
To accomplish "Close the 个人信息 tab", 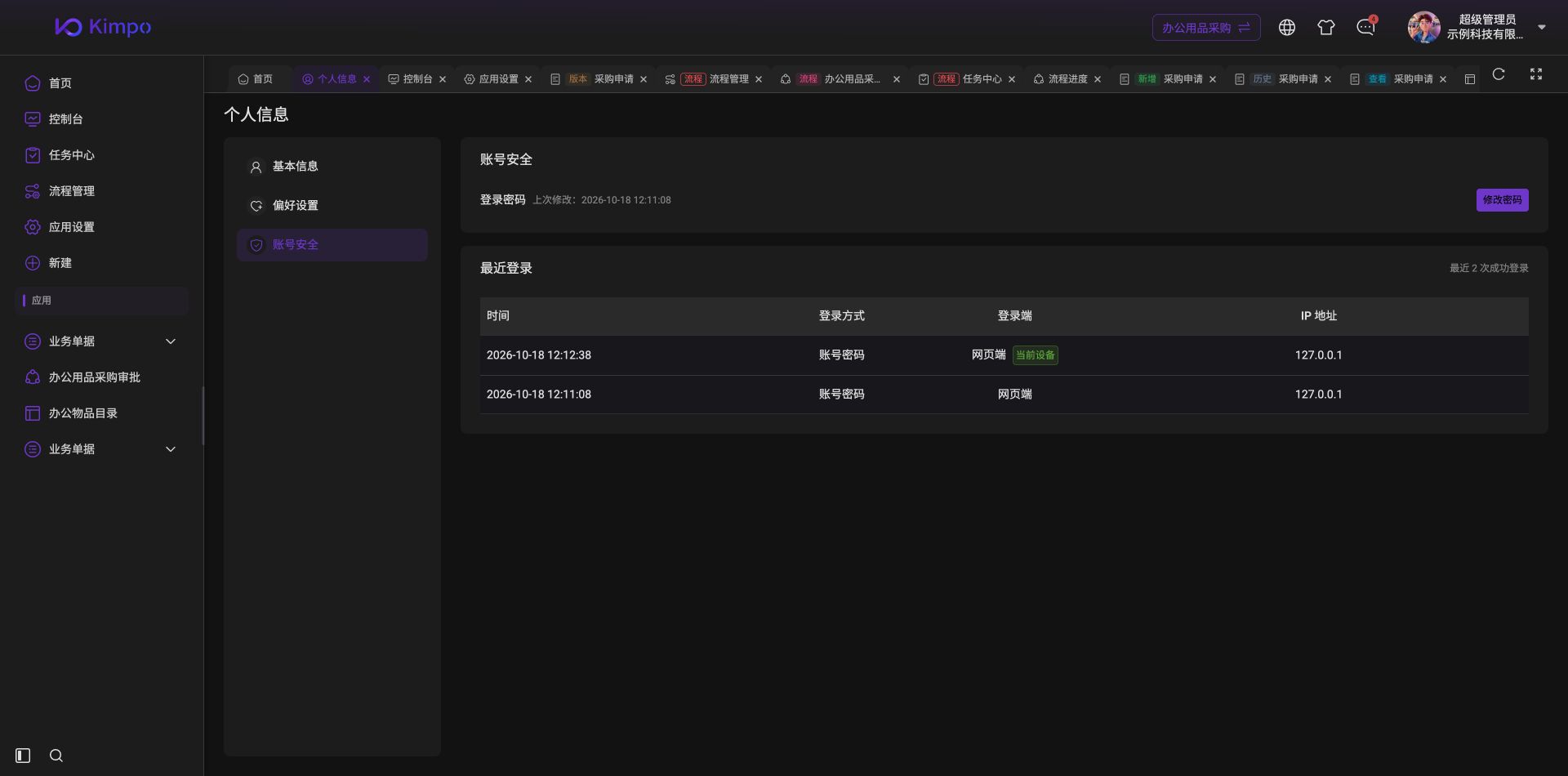I will tap(367, 79).
